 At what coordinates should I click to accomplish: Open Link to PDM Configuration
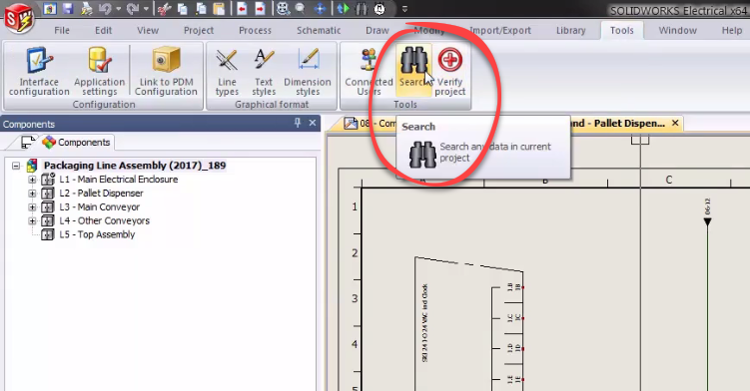tap(166, 72)
